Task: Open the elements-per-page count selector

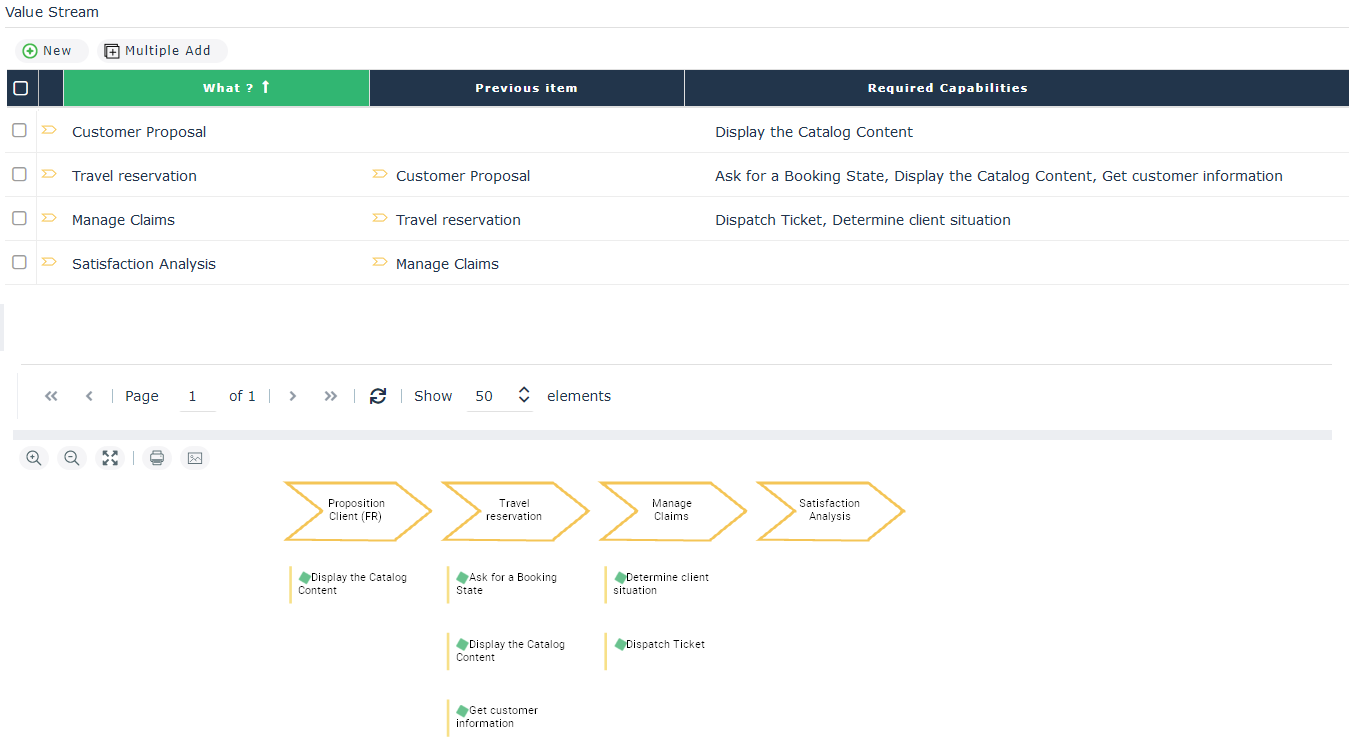Action: click(x=523, y=396)
